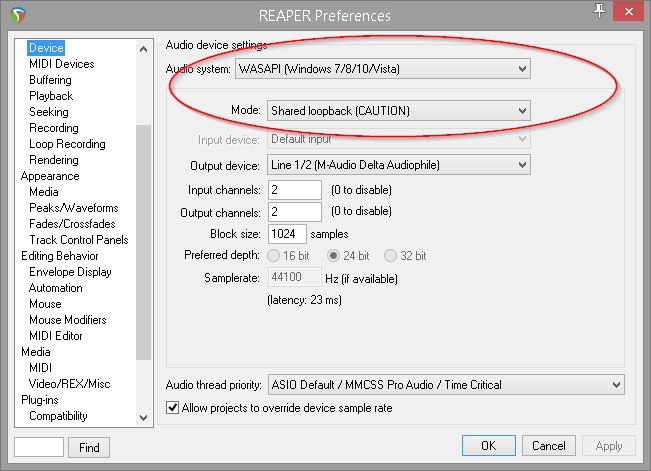Click the Samplerate field
Viewport: 651px width, 471px height.
tap(294, 277)
